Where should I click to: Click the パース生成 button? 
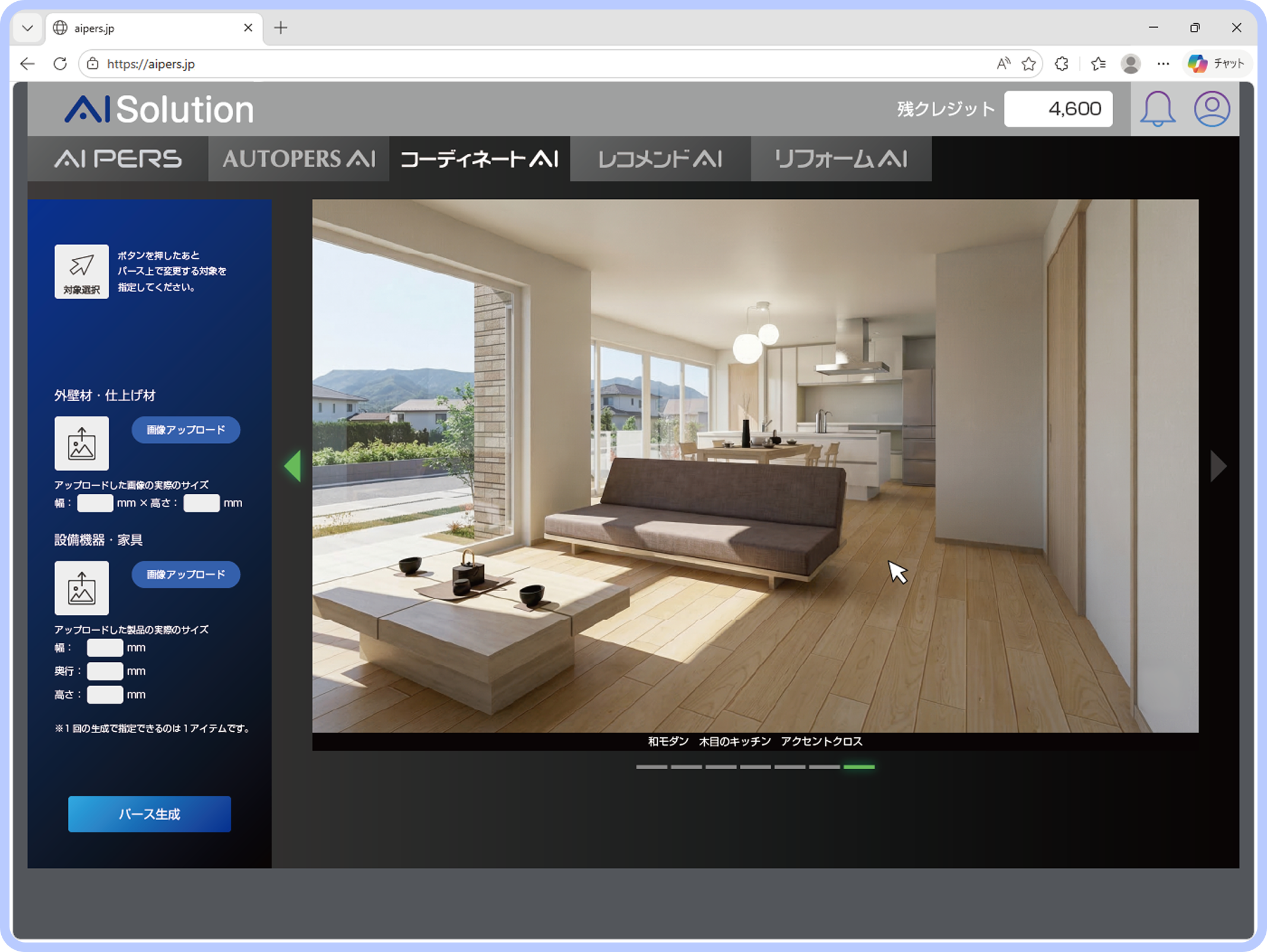[x=150, y=814]
